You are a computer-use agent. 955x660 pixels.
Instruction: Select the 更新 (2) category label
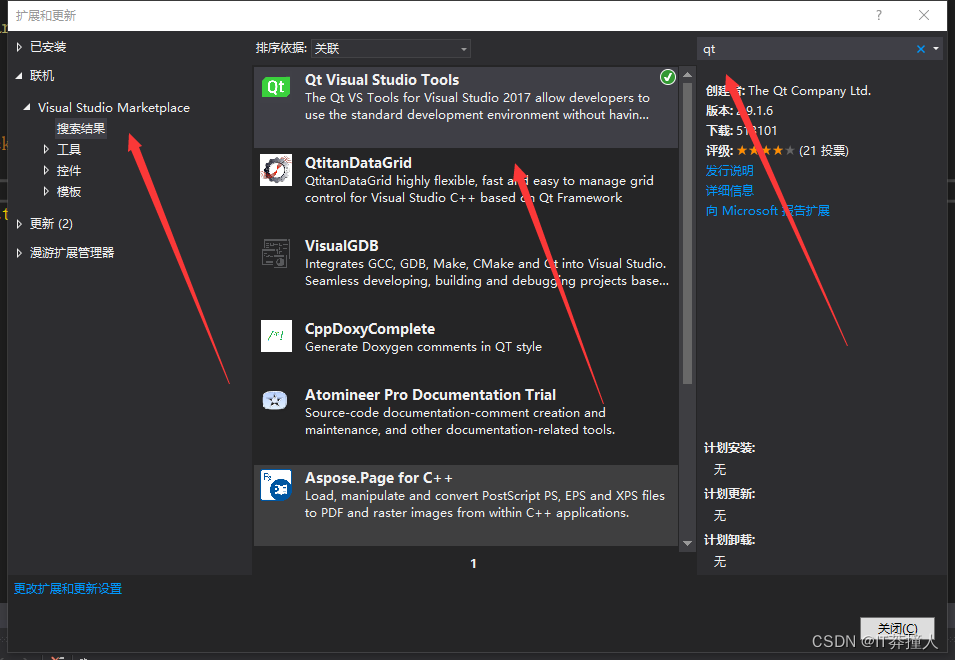pos(51,223)
